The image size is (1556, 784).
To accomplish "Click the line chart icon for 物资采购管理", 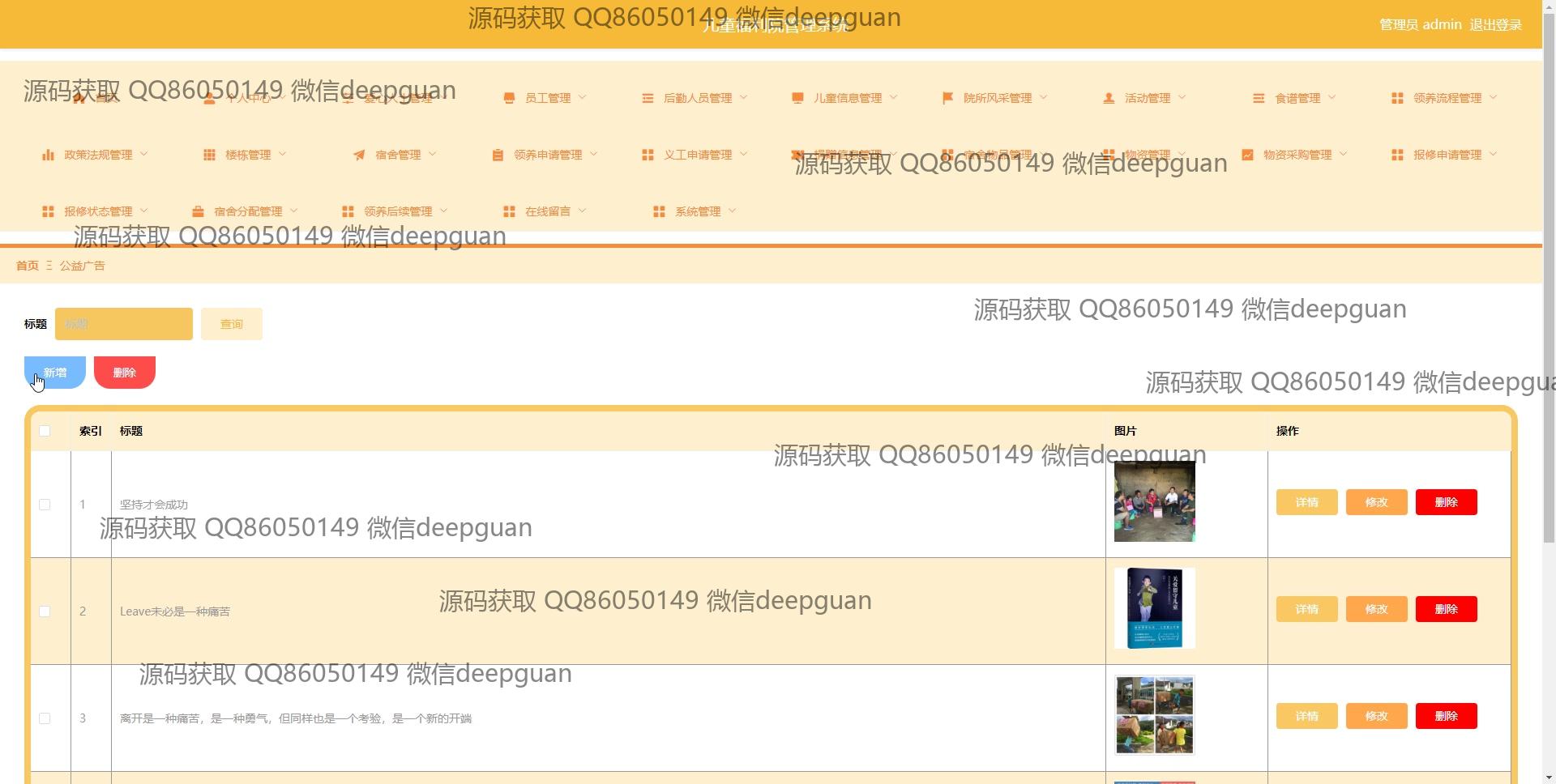I will 1247,155.
